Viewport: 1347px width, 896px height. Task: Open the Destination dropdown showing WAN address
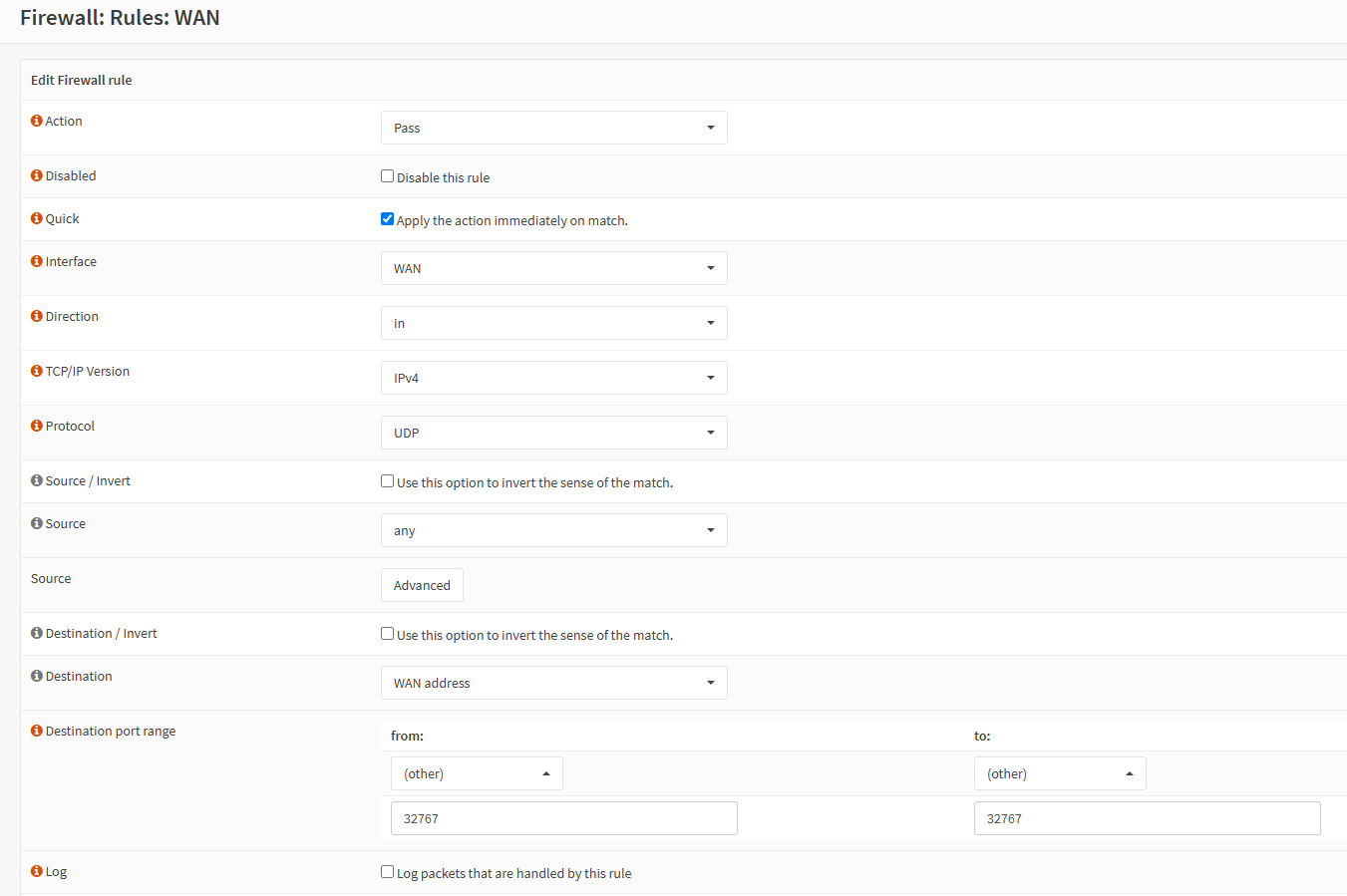pyautogui.click(x=553, y=682)
